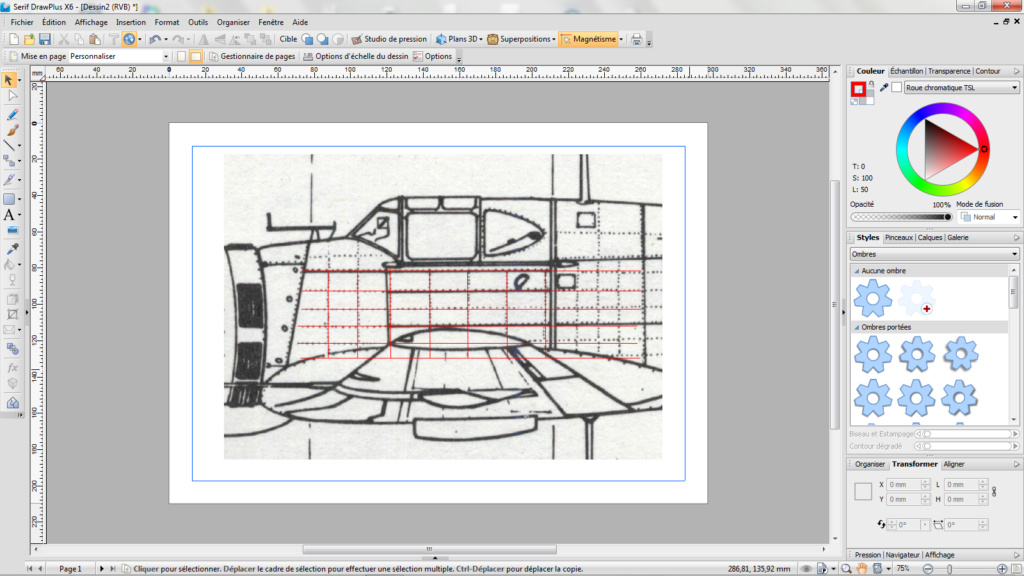This screenshot has width=1024, height=576.
Task: Select the Zoom magnifier tool in status bar
Action: (846, 569)
